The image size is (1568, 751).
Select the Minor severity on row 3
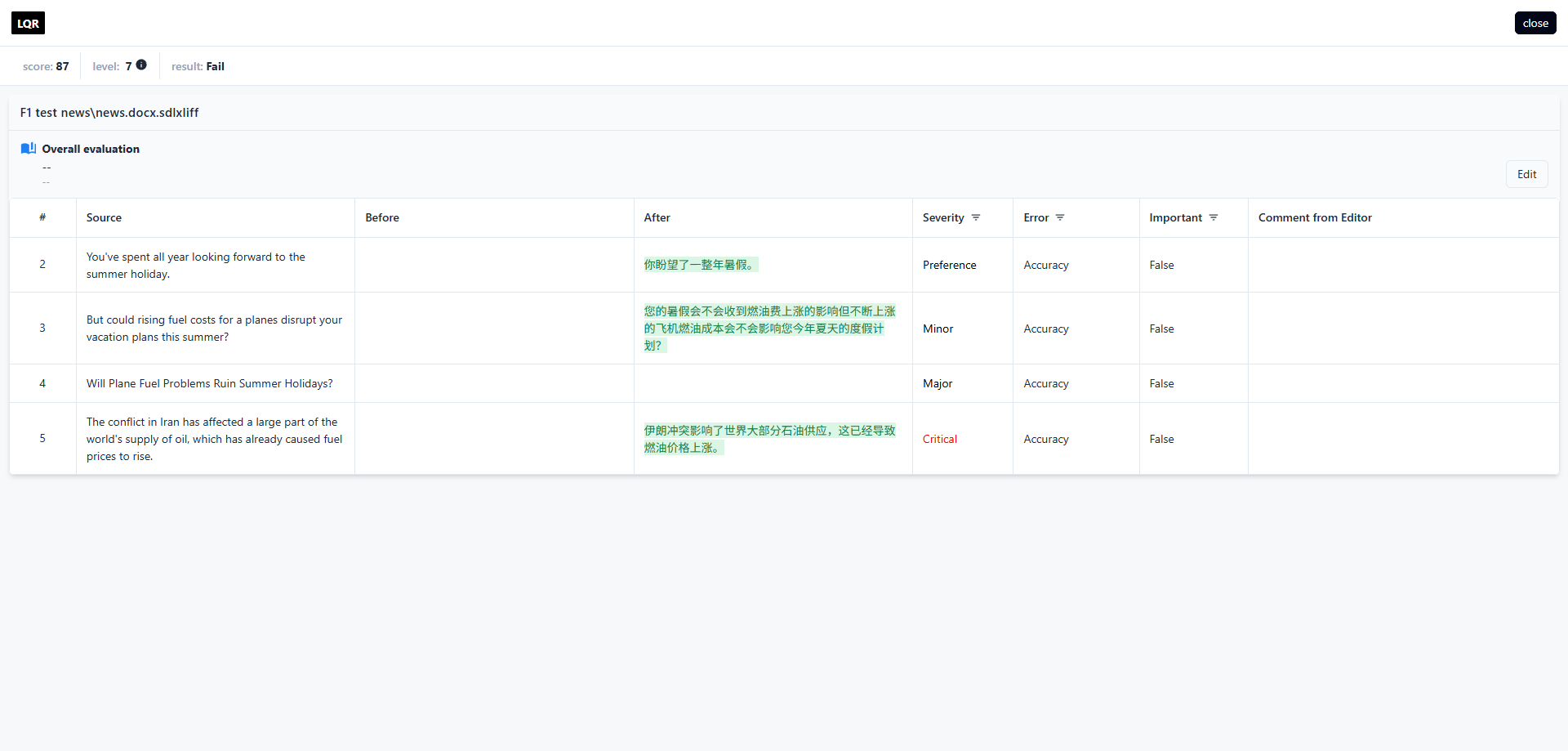938,329
